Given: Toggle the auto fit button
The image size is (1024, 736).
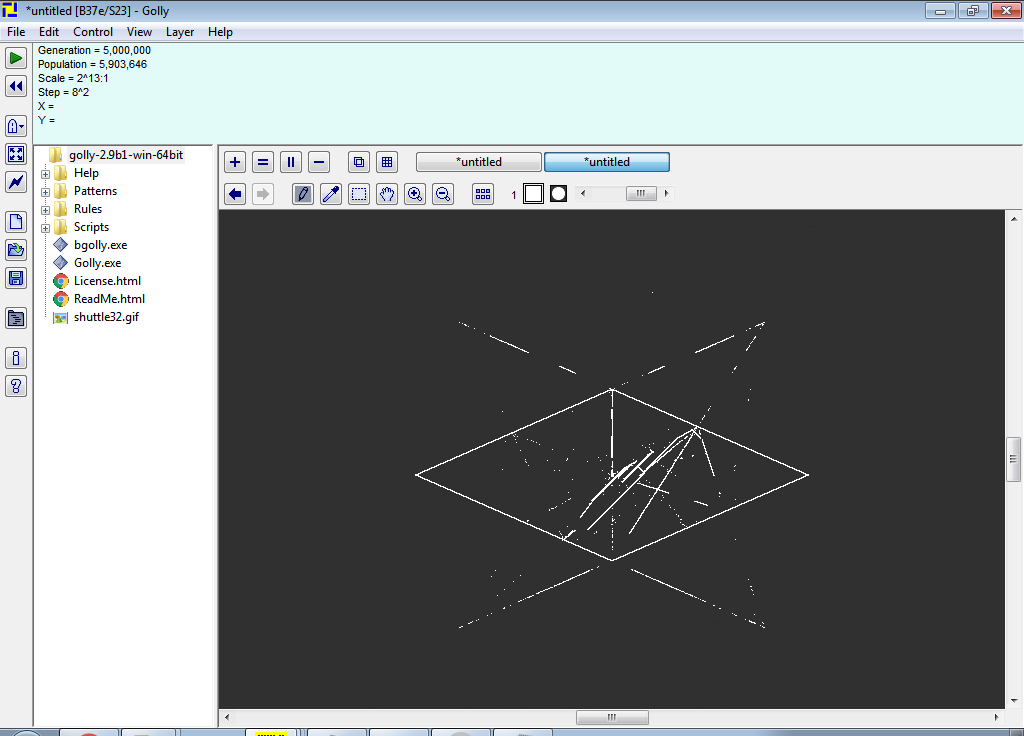Looking at the screenshot, I should coord(16,154).
